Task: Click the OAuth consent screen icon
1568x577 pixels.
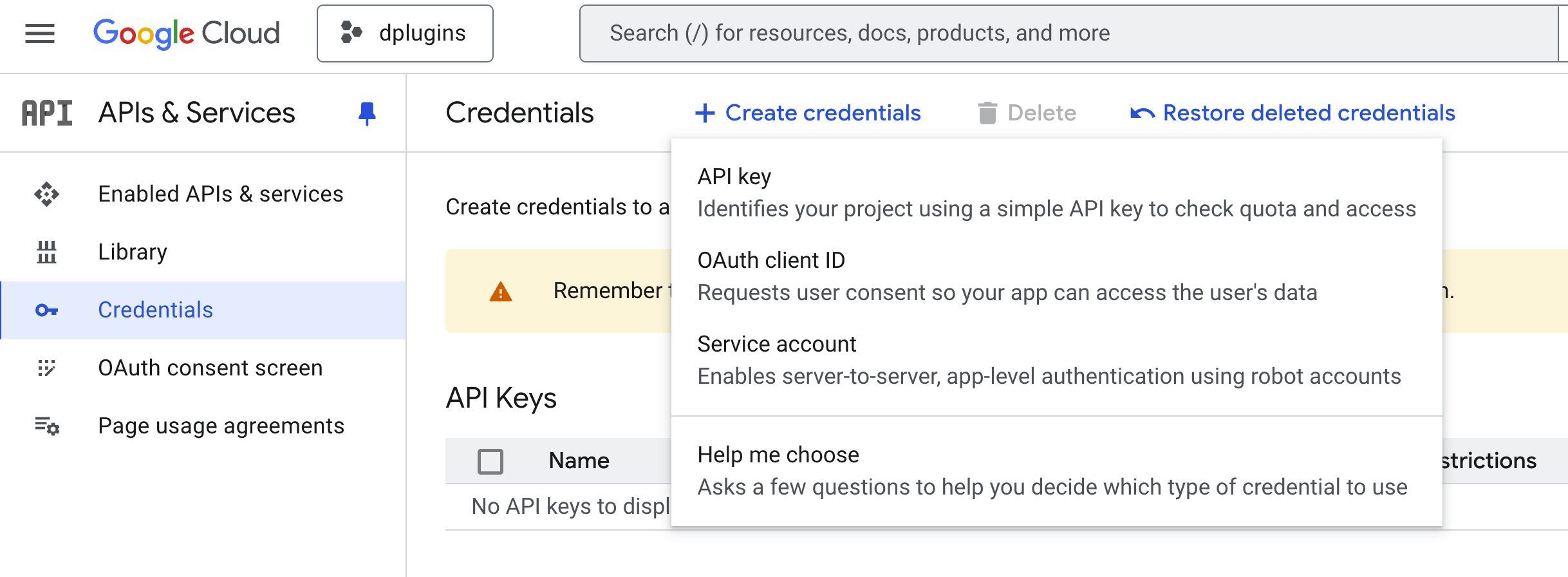Action: [x=46, y=368]
